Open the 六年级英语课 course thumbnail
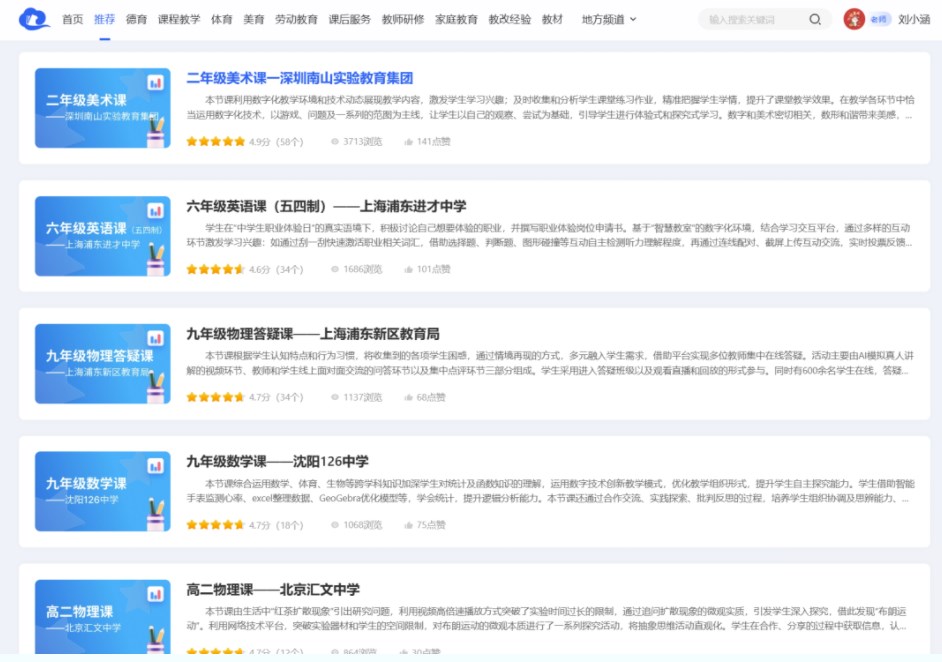The image size is (942, 662). 103,236
